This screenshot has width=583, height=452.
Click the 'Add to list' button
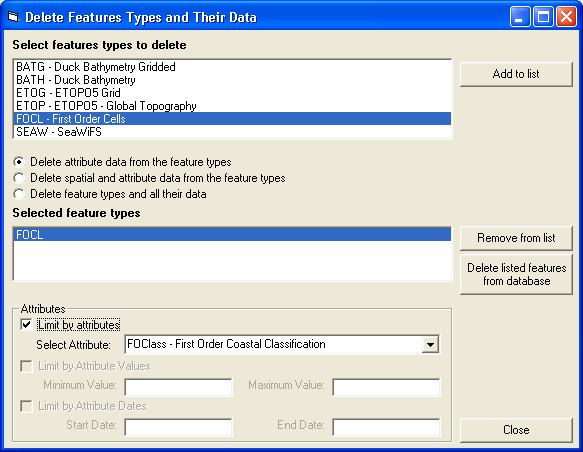pos(516,74)
